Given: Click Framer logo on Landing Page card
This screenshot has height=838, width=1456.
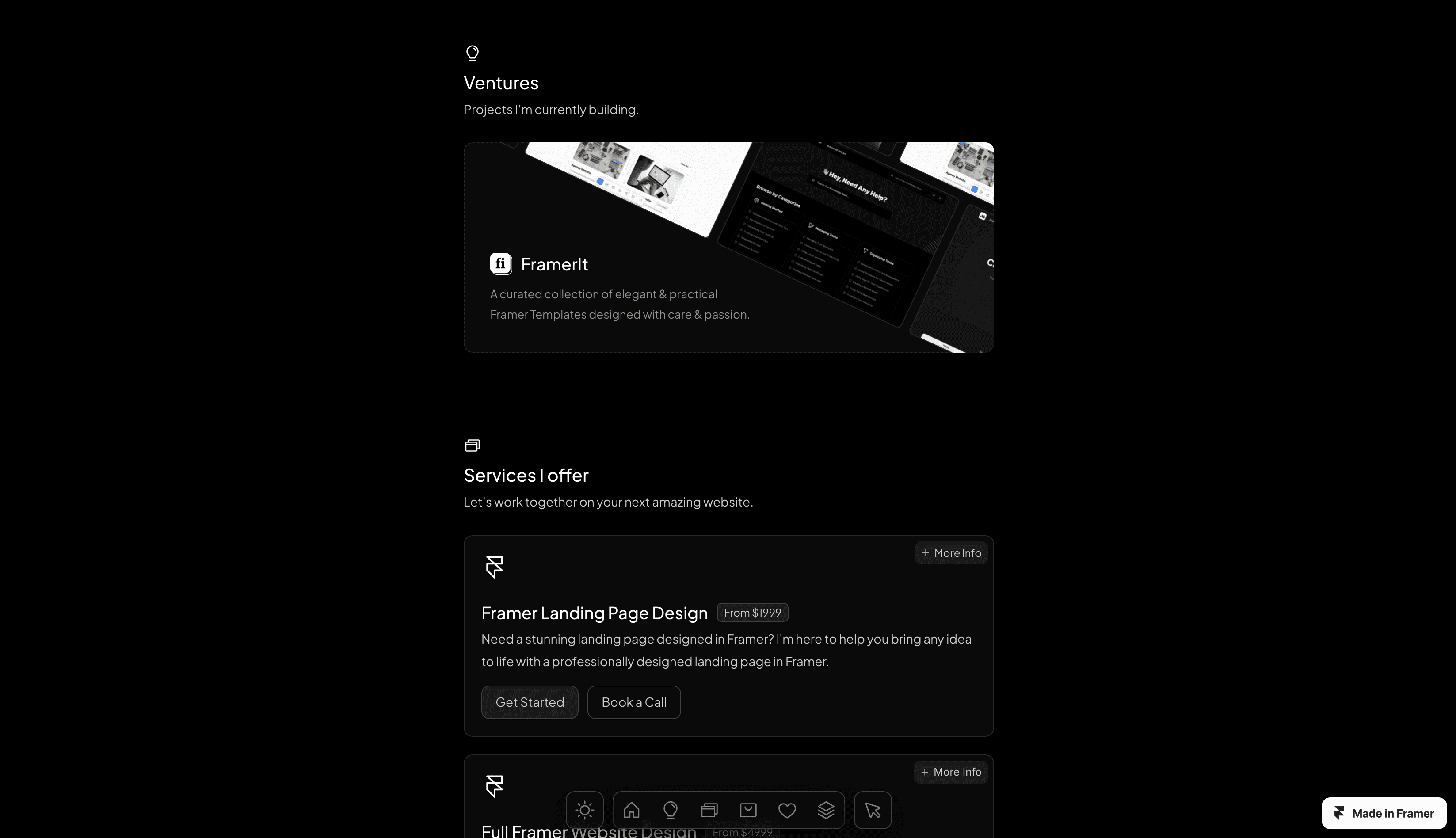Looking at the screenshot, I should [494, 567].
